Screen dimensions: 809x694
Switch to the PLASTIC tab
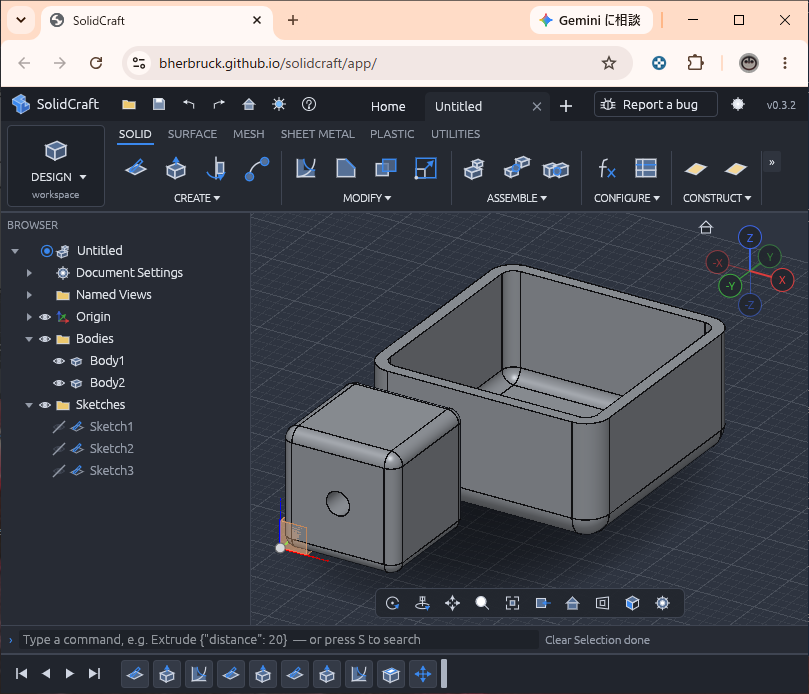pyautogui.click(x=392, y=134)
